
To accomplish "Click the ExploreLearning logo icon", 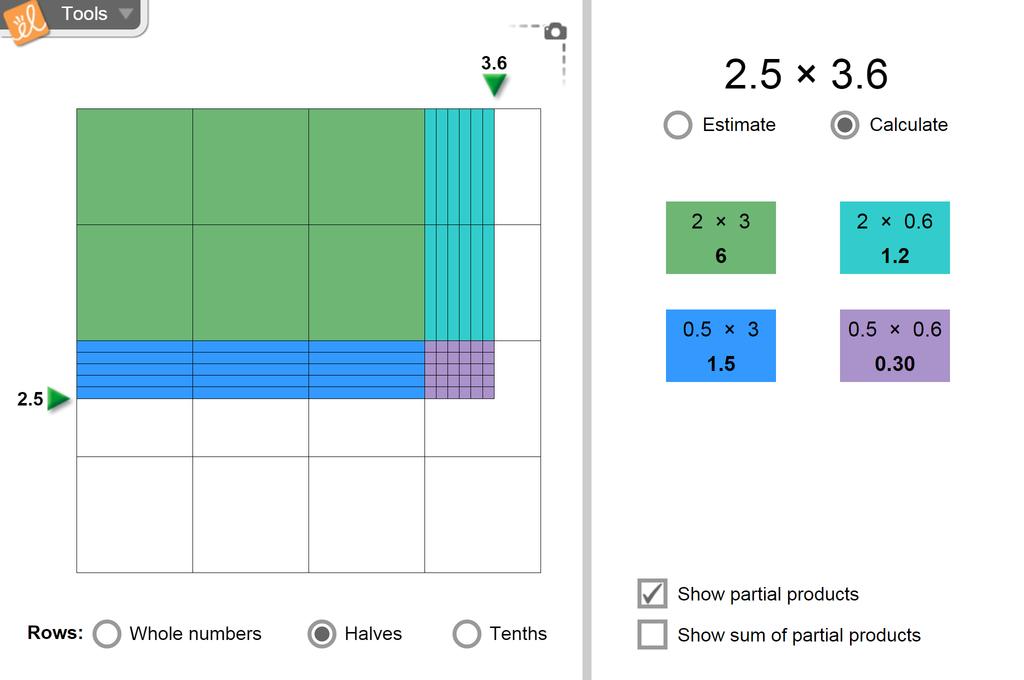I will click(27, 21).
